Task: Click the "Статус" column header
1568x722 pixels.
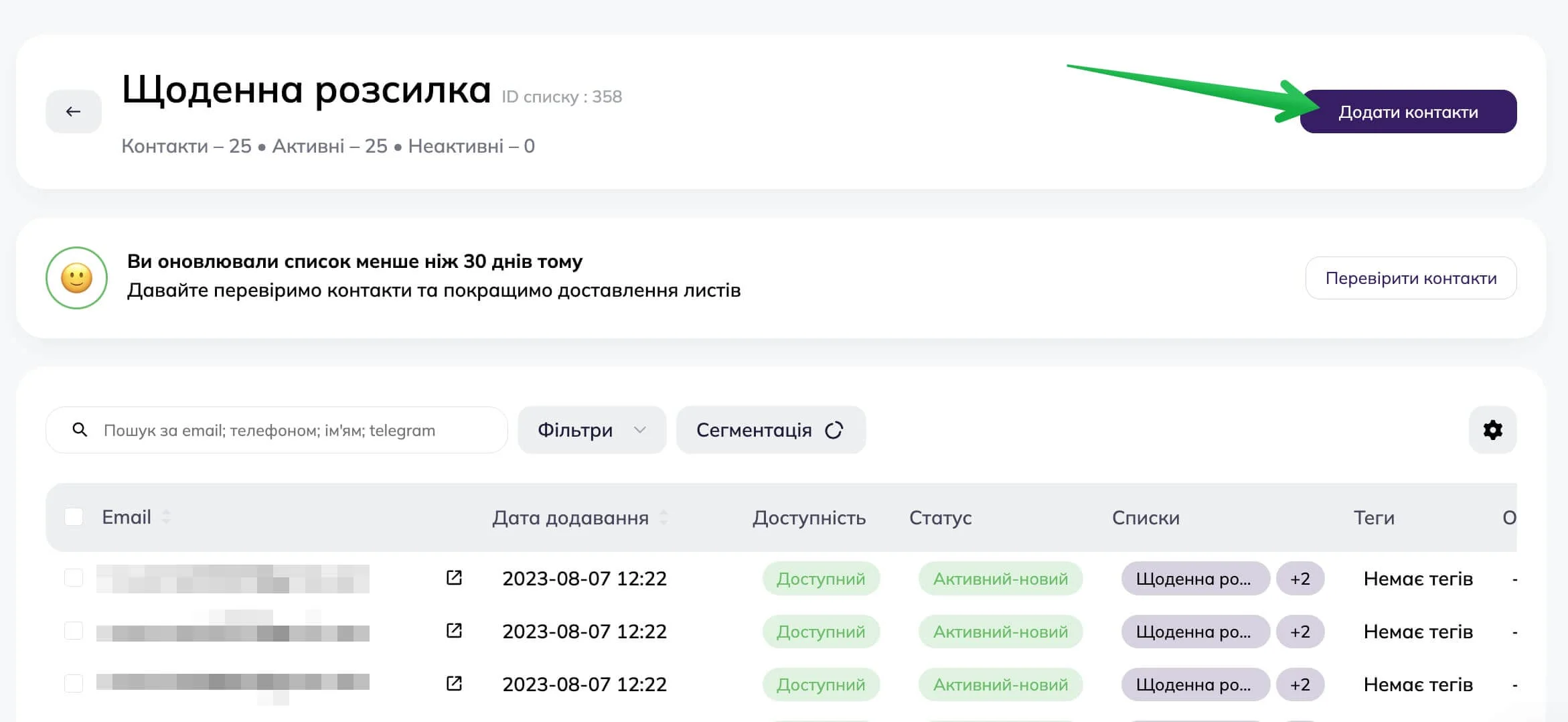Action: pos(940,518)
